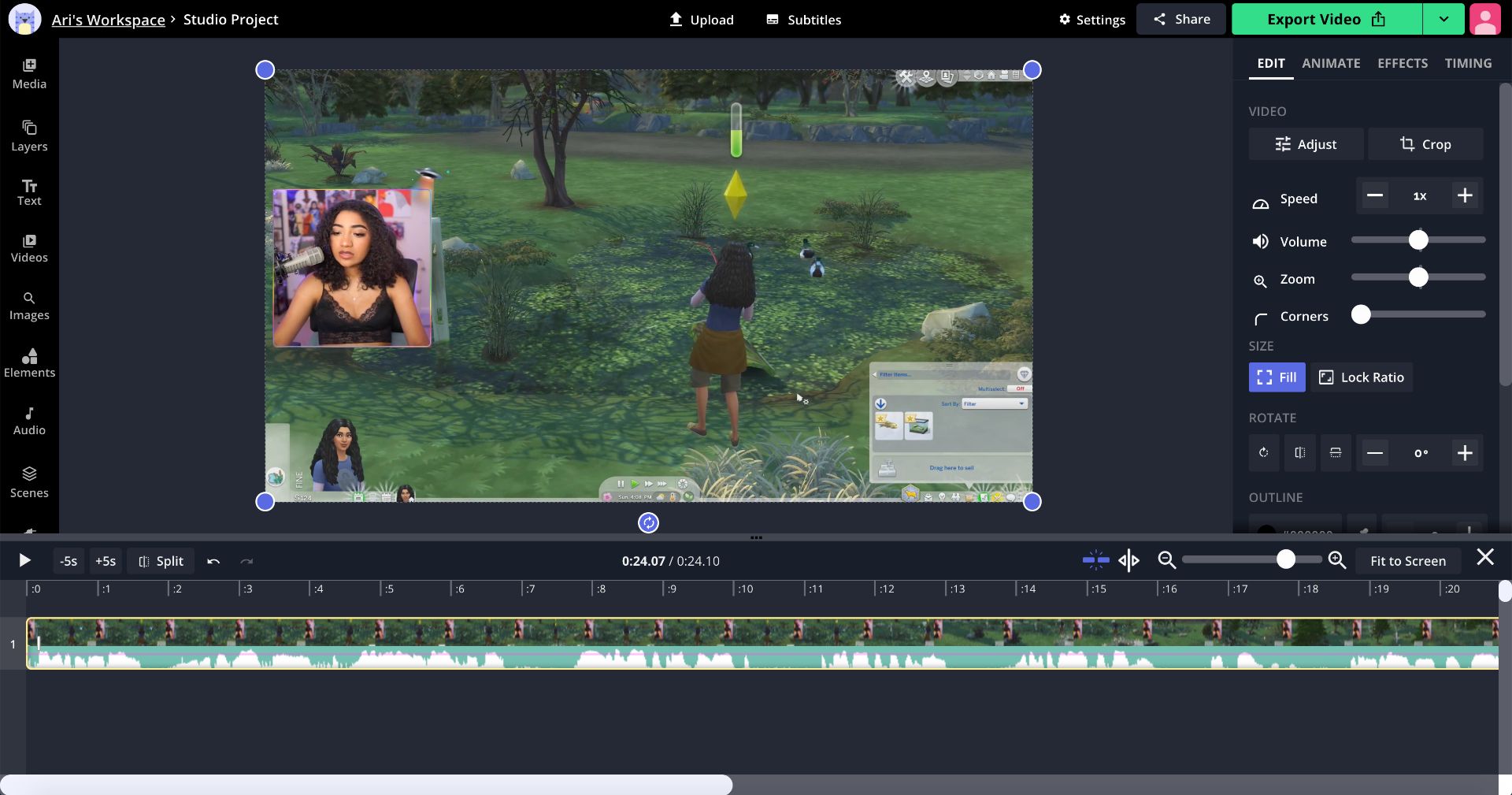Click the Volume slider handle
This screenshot has width=1512, height=795.
1418,240
